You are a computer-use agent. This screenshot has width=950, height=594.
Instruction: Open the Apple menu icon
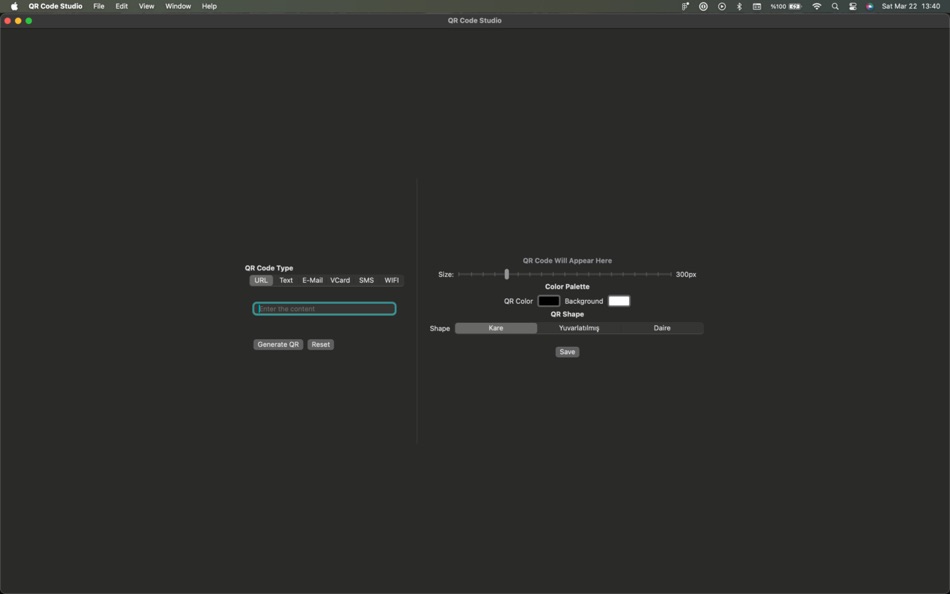click(14, 6)
